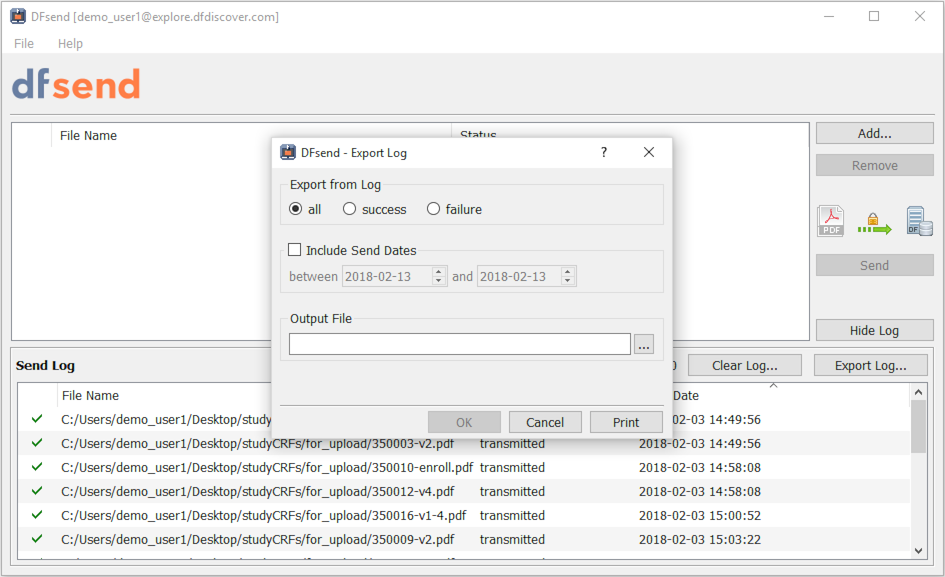Click the Export Log dialog help question mark
Screen dimensions: 945x577
click(604, 152)
